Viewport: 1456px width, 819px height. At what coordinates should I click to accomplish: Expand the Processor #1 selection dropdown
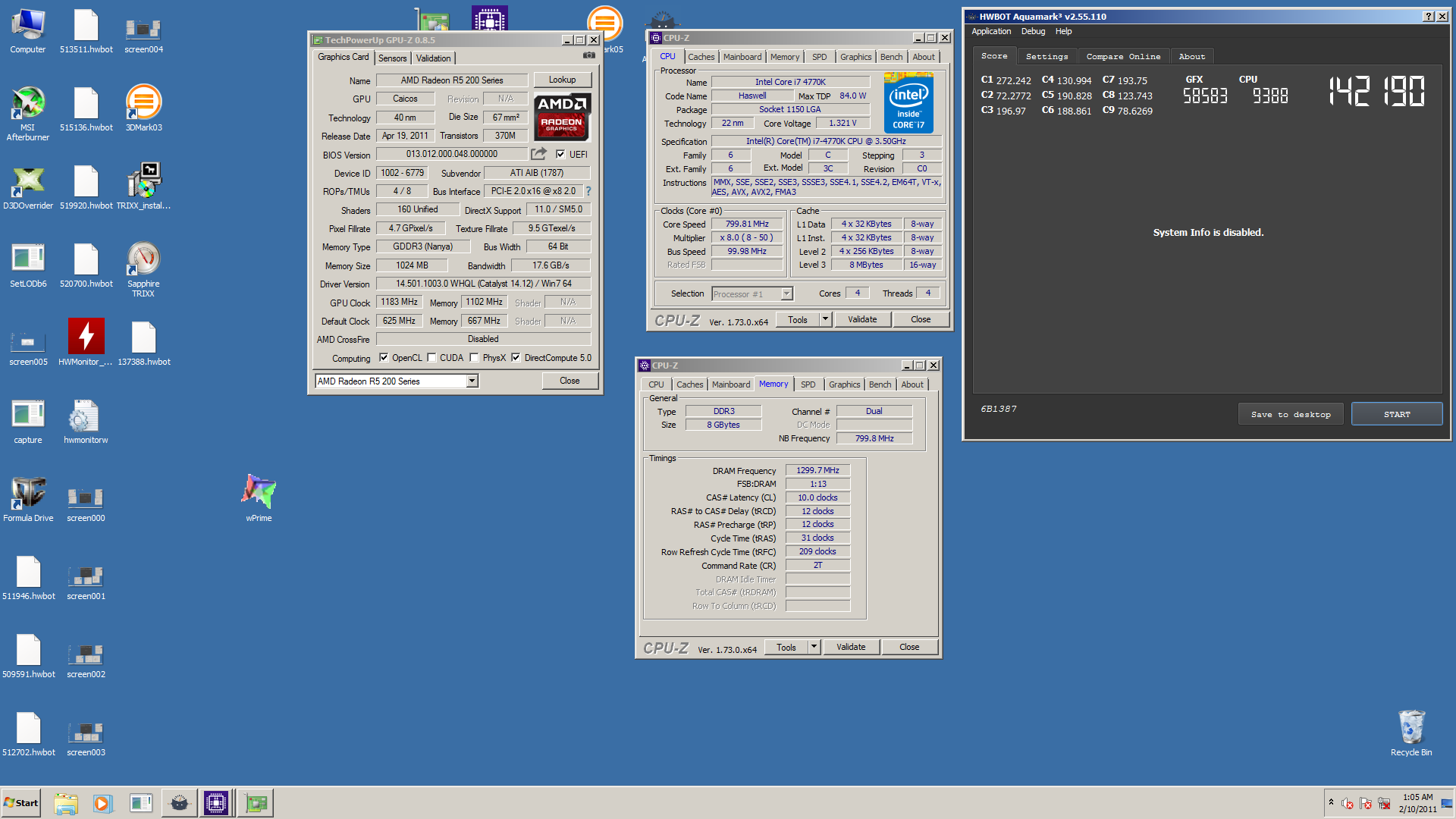point(786,293)
